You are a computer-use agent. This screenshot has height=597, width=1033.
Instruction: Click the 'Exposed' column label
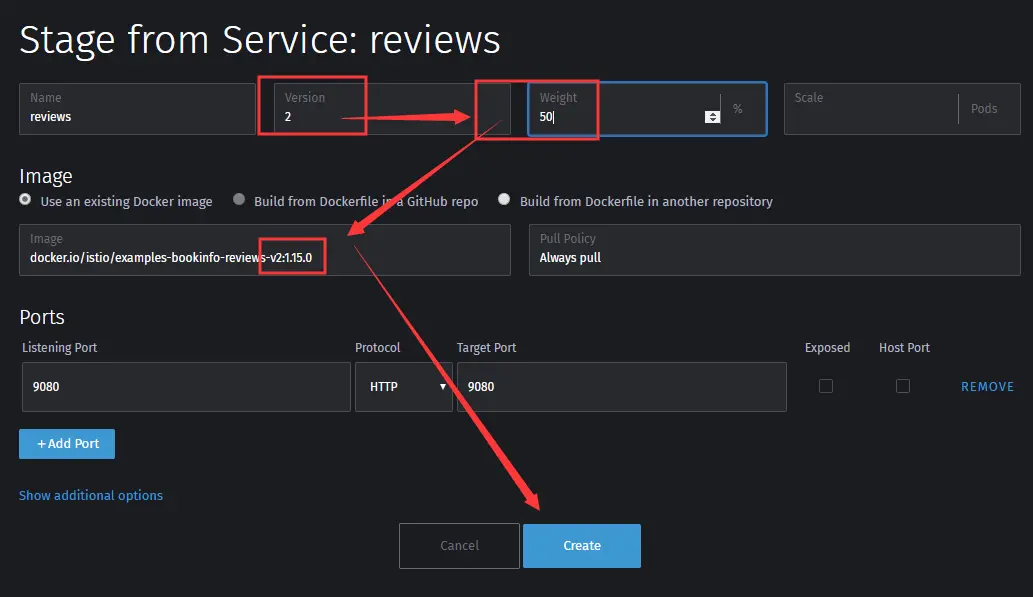click(827, 347)
